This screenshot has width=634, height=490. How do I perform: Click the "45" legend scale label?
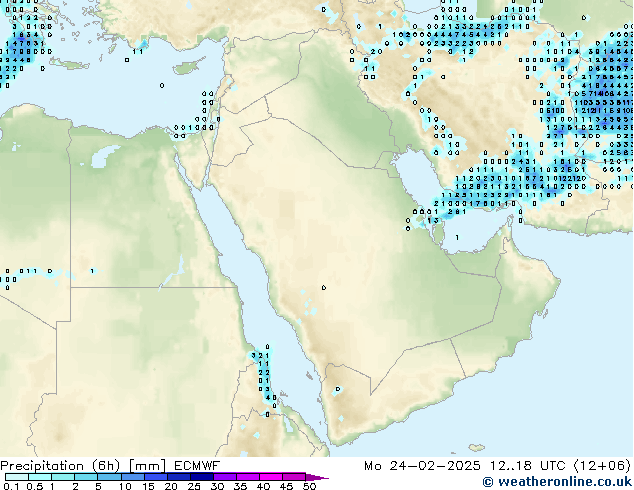point(286,486)
